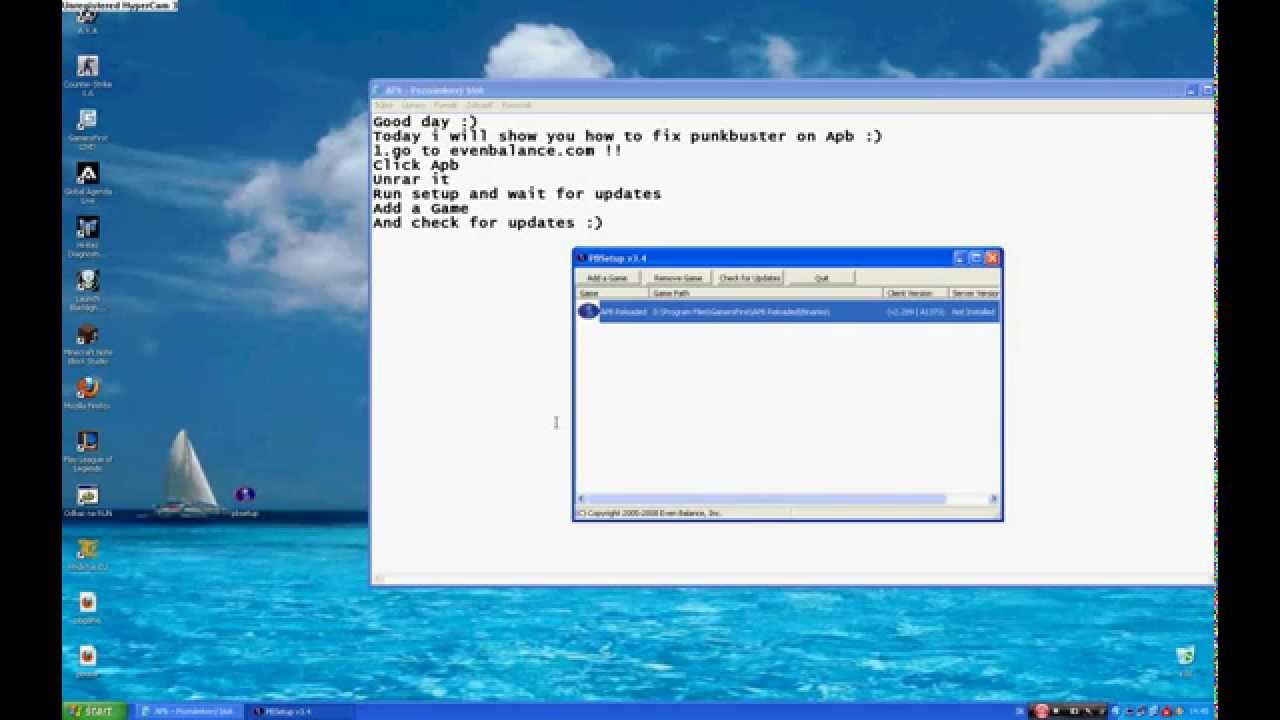The image size is (1280, 720).
Task: Click the Server Version column header
Action: point(974,293)
